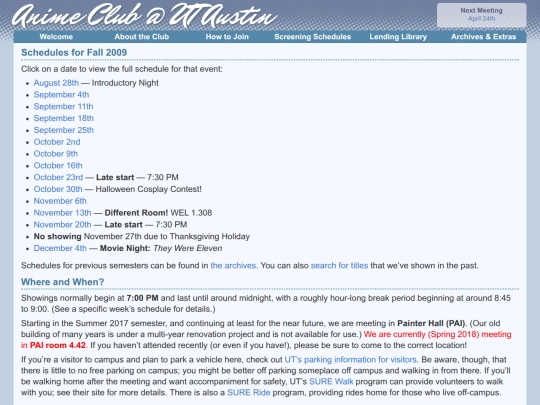Click the bold 7:00 PM start time
Viewport: 540px width, 405px height.
pos(142,298)
